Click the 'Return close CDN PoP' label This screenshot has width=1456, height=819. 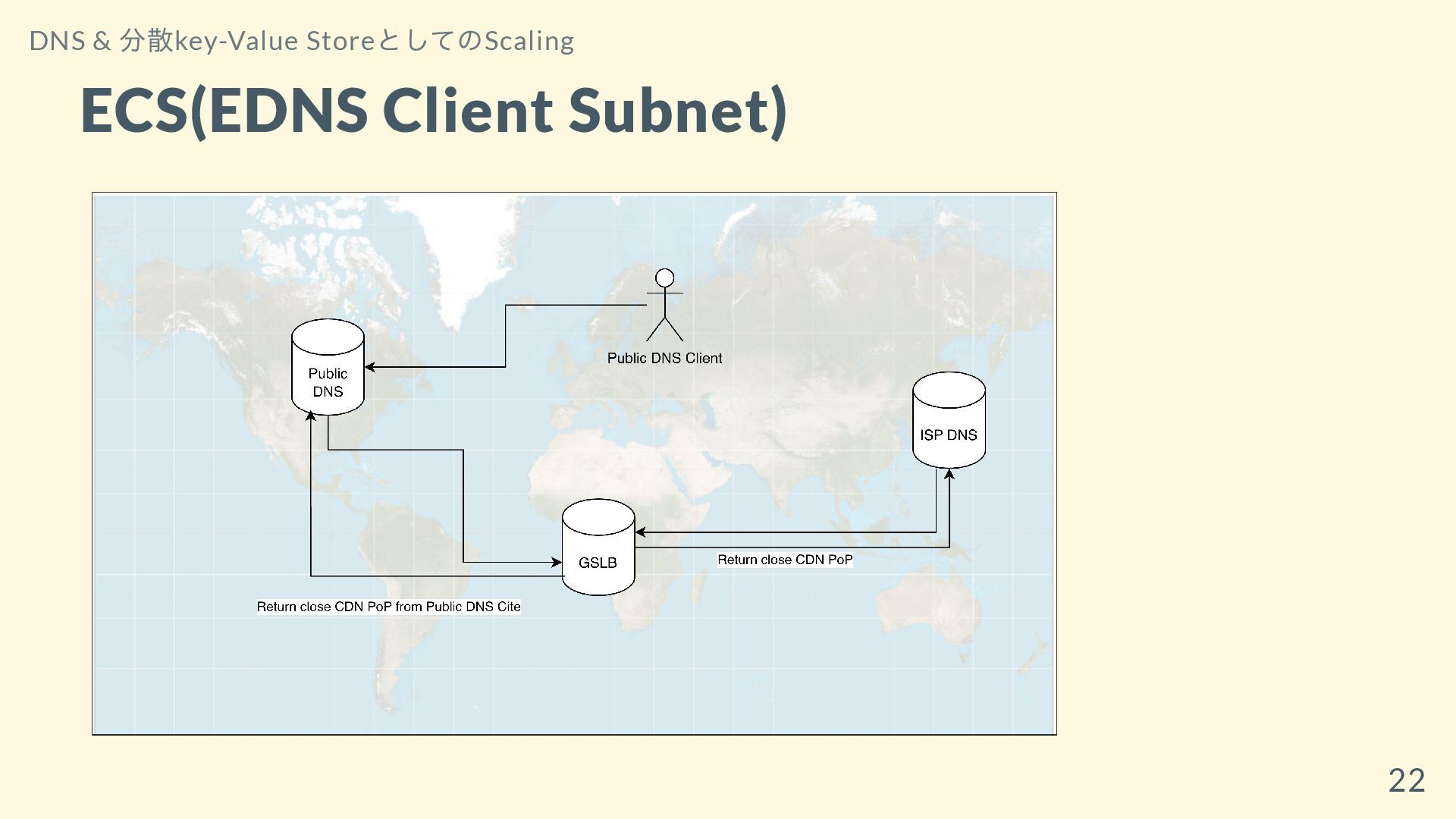(785, 560)
